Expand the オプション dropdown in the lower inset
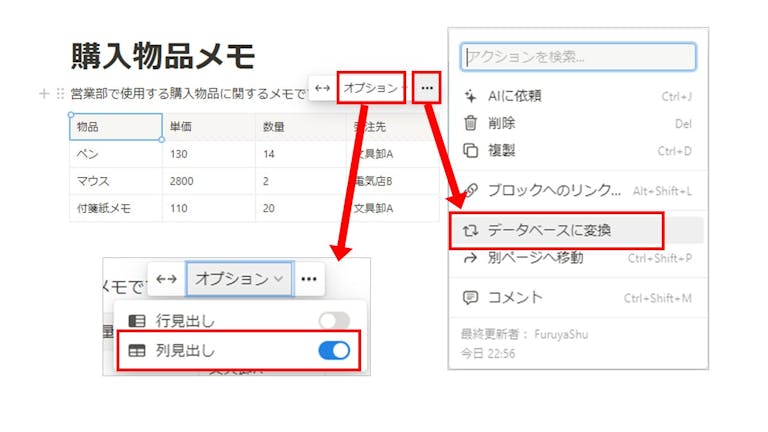The width and height of the screenshot is (768, 432). 240,279
